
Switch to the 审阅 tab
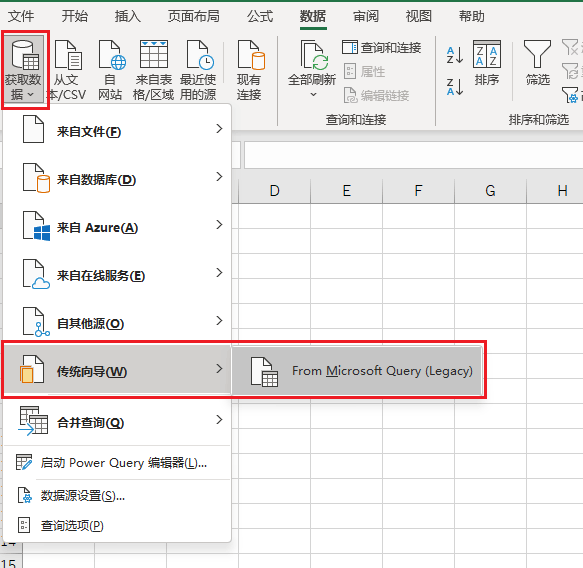coord(366,16)
